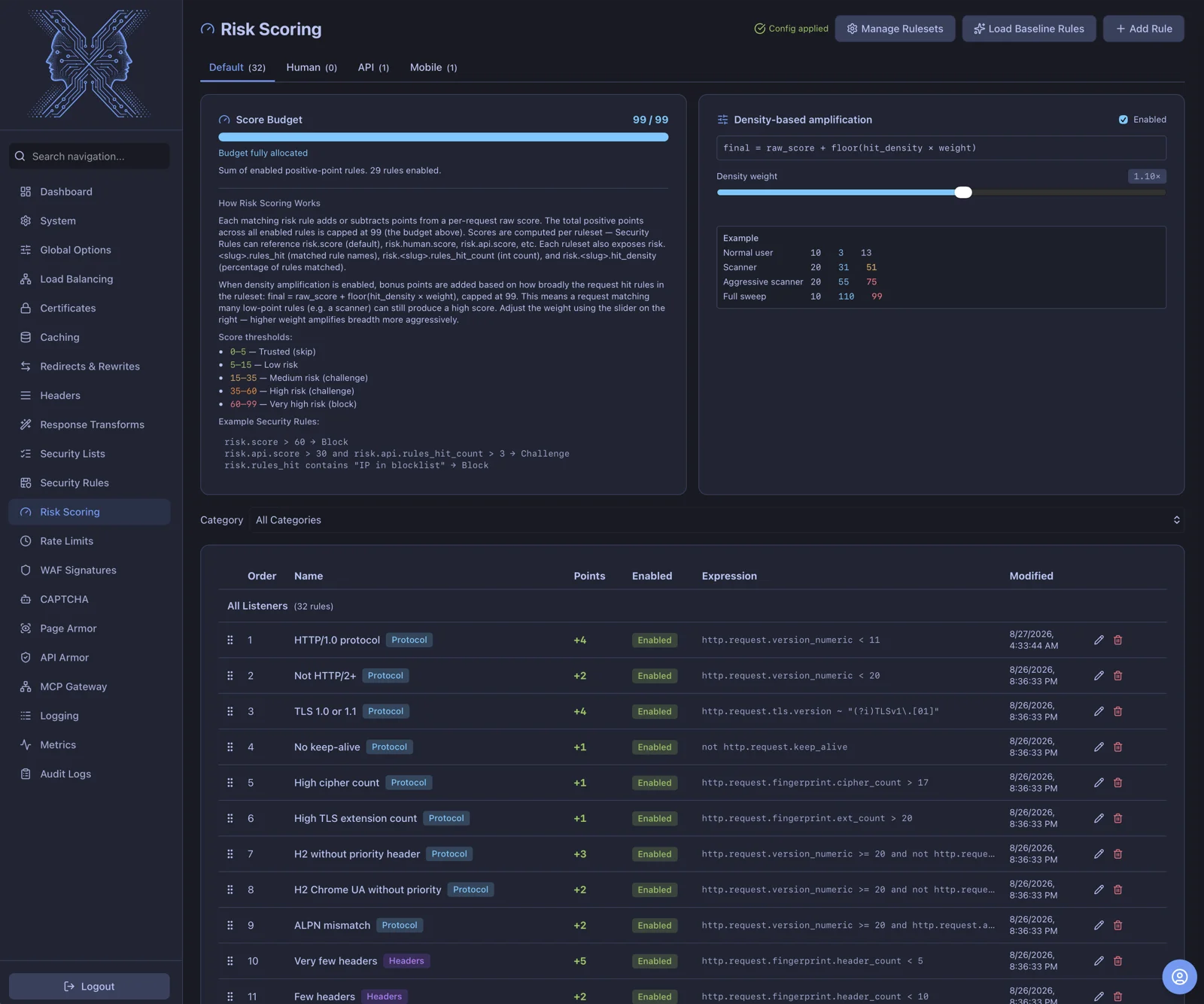1204x1004 pixels.
Task: Delete the HTTP/1.0 protocol rule
Action: pyautogui.click(x=1117, y=640)
